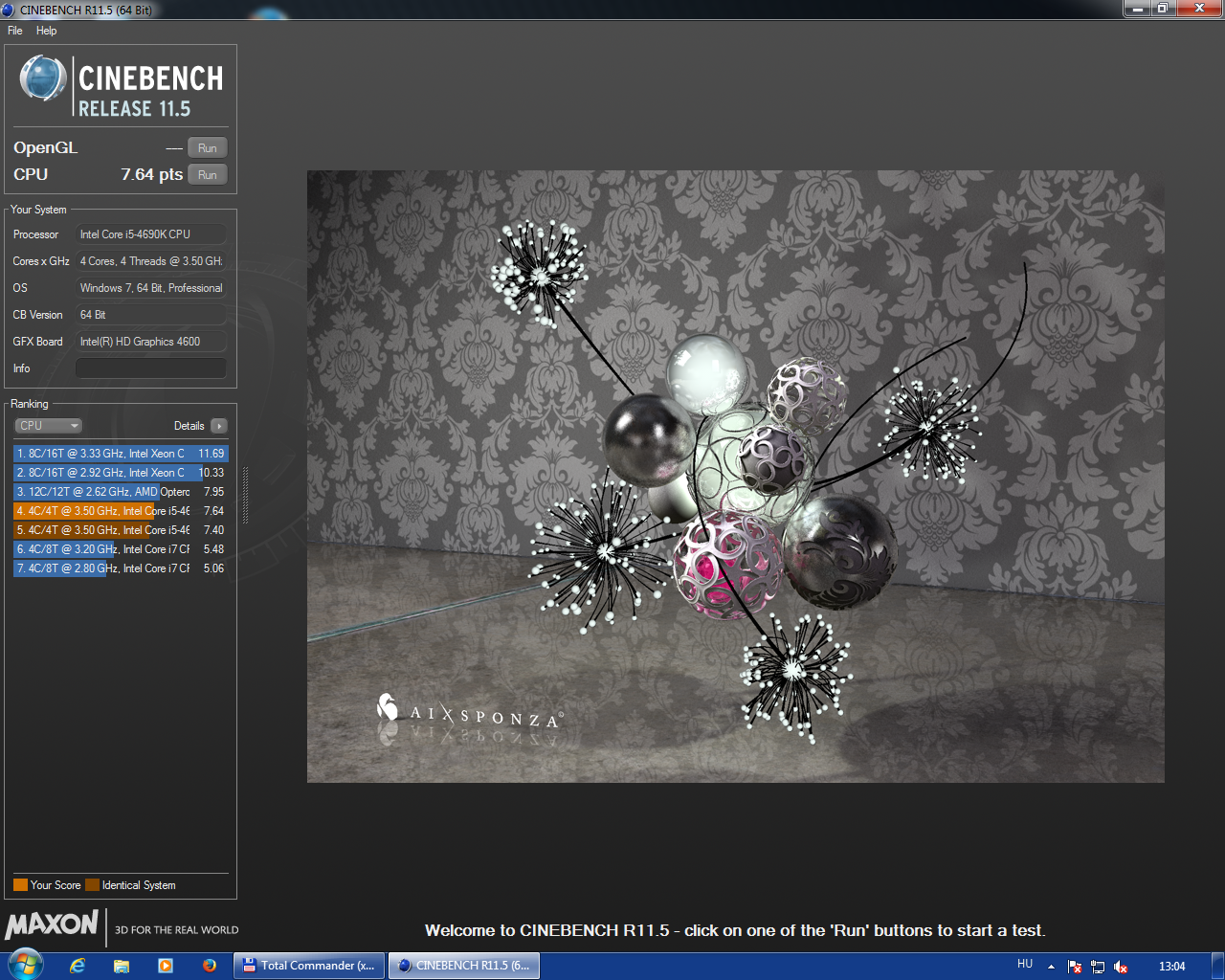Click the network tray icon
The height and width of the screenshot is (980, 1225).
coord(1098,967)
